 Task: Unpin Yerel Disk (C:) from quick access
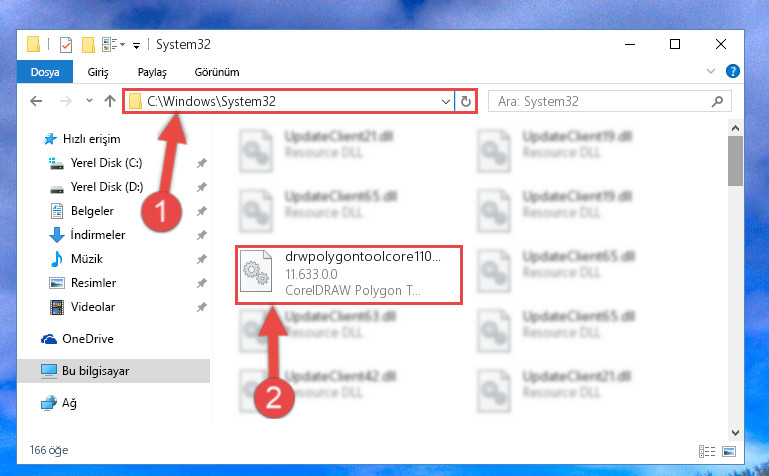pos(202,163)
